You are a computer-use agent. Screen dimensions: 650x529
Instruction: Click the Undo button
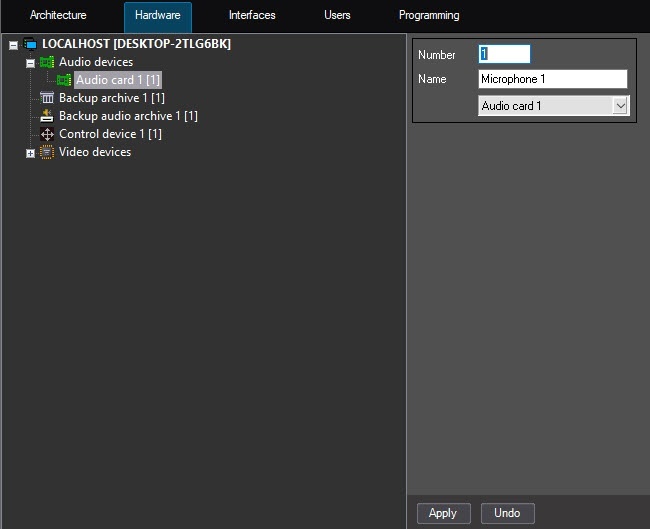[507, 513]
